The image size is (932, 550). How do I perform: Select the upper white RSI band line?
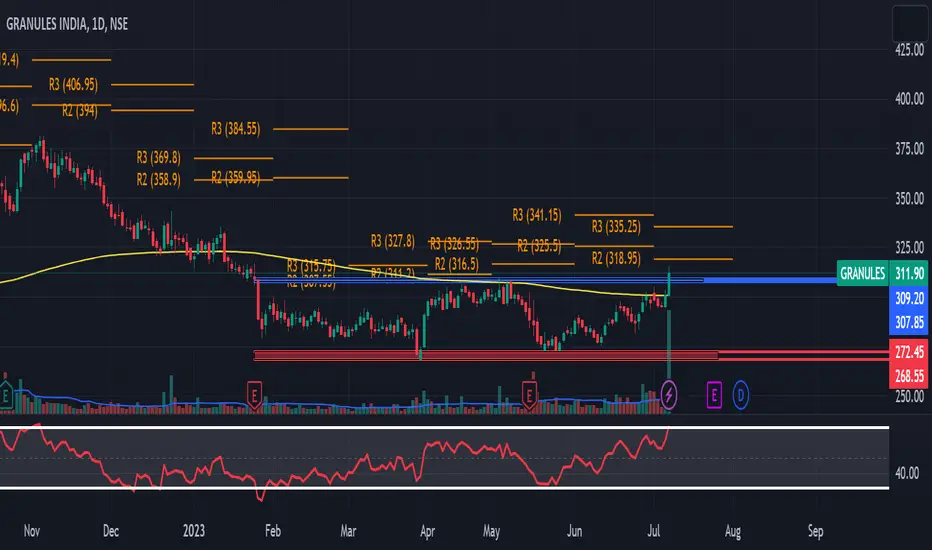(x=445, y=427)
